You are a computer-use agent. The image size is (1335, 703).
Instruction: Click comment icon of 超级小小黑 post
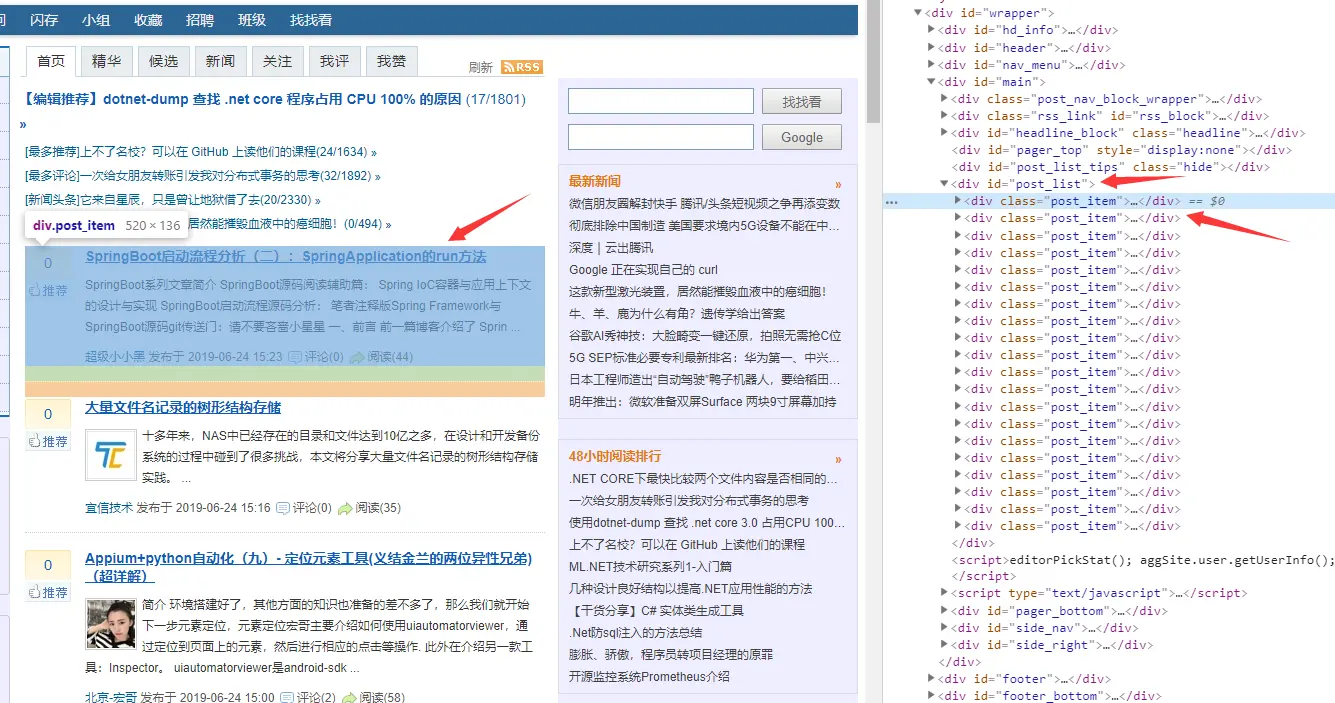(x=294, y=357)
